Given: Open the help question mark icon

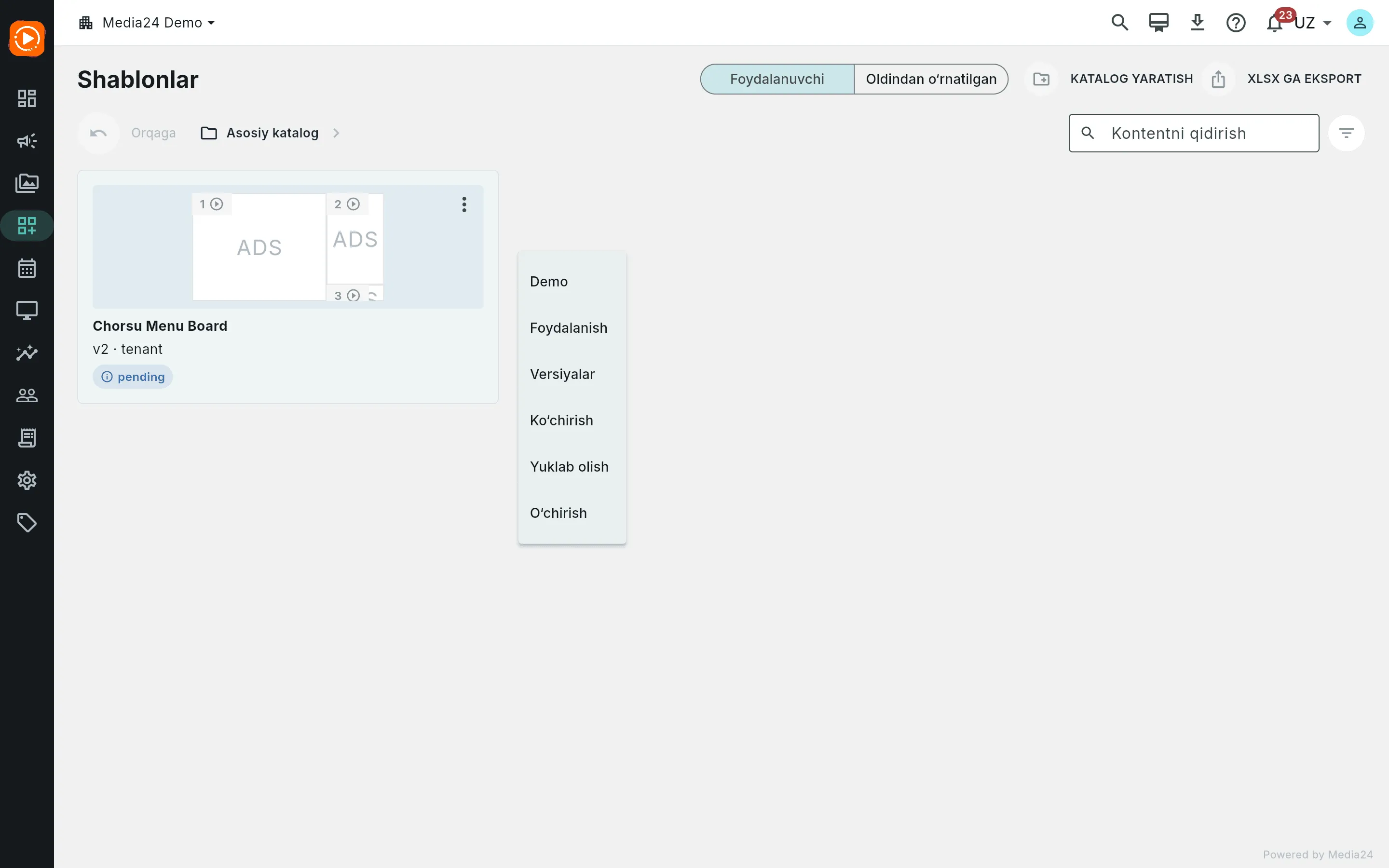Looking at the screenshot, I should click(x=1236, y=23).
